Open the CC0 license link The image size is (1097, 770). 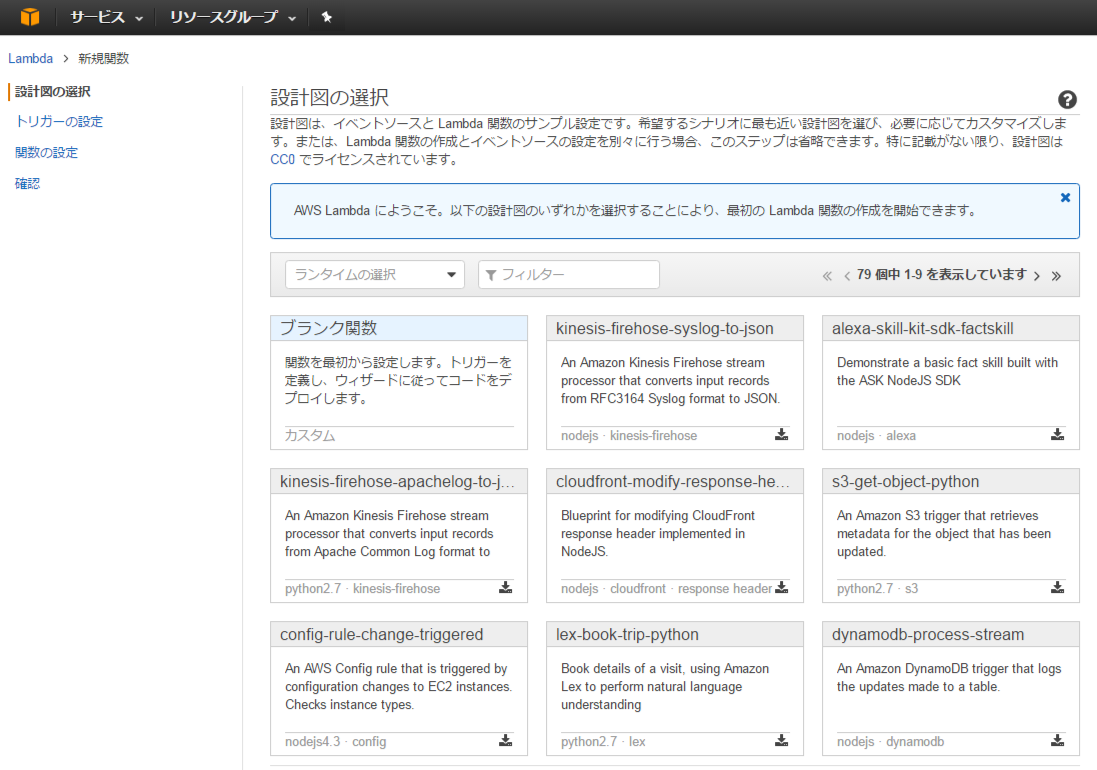(283, 159)
